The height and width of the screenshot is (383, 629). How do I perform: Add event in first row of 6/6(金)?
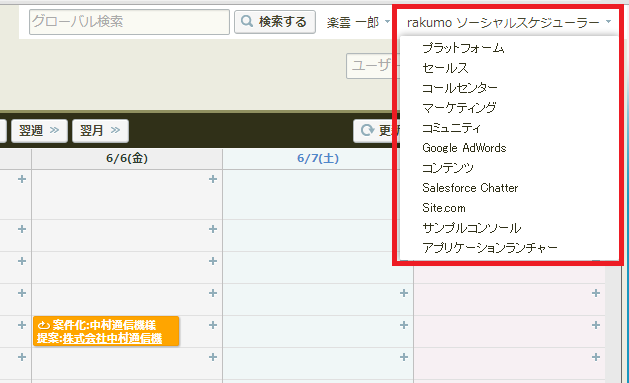213,179
